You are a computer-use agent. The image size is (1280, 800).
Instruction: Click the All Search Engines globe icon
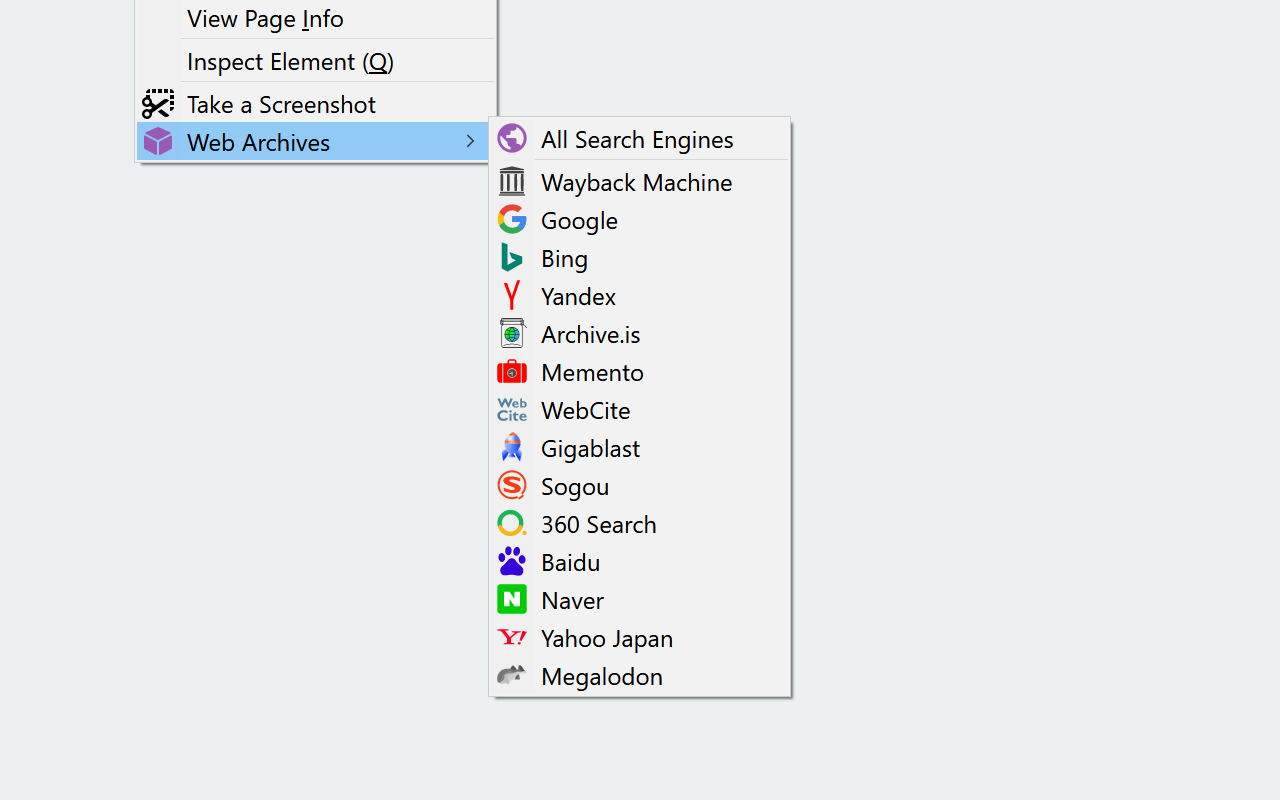pos(512,139)
